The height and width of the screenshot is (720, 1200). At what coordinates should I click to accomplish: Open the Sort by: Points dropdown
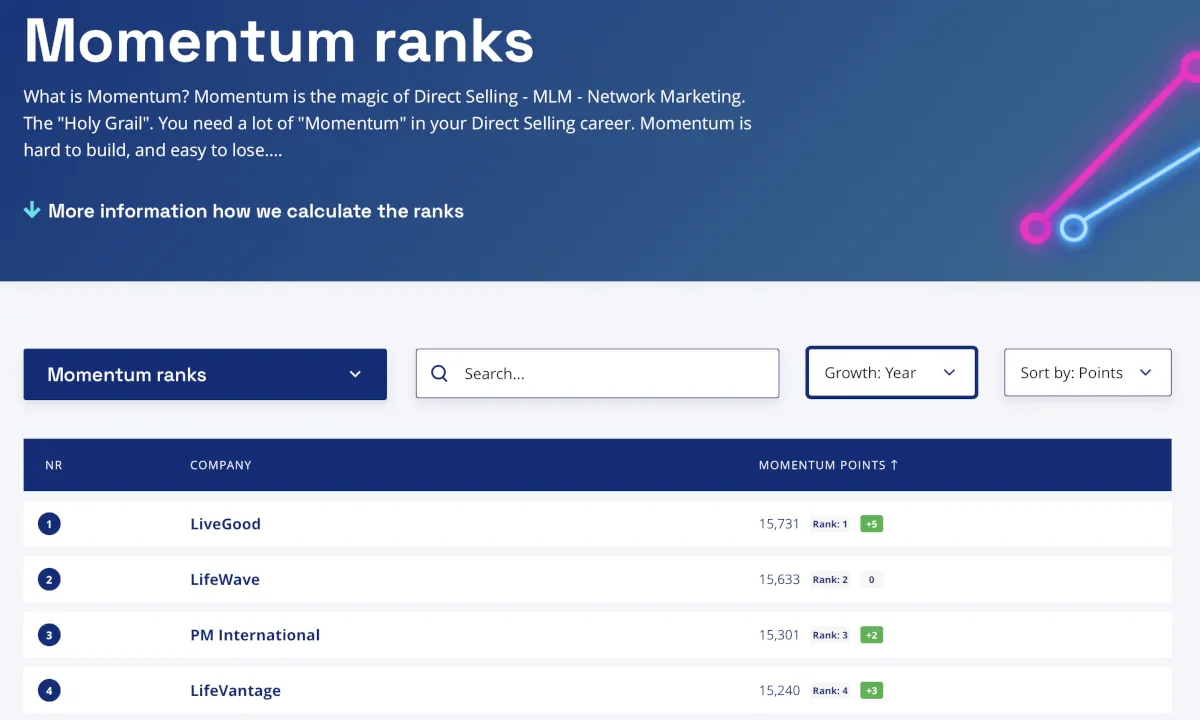click(x=1087, y=373)
